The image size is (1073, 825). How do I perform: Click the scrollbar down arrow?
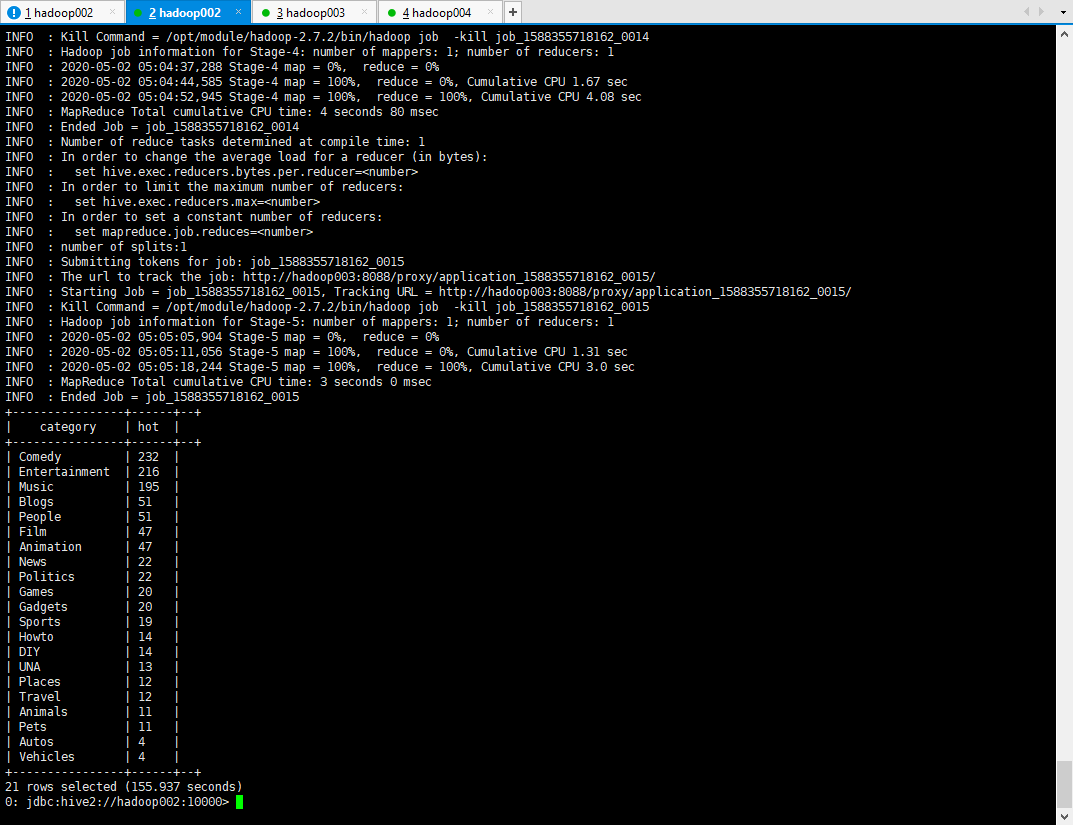[1064, 816]
